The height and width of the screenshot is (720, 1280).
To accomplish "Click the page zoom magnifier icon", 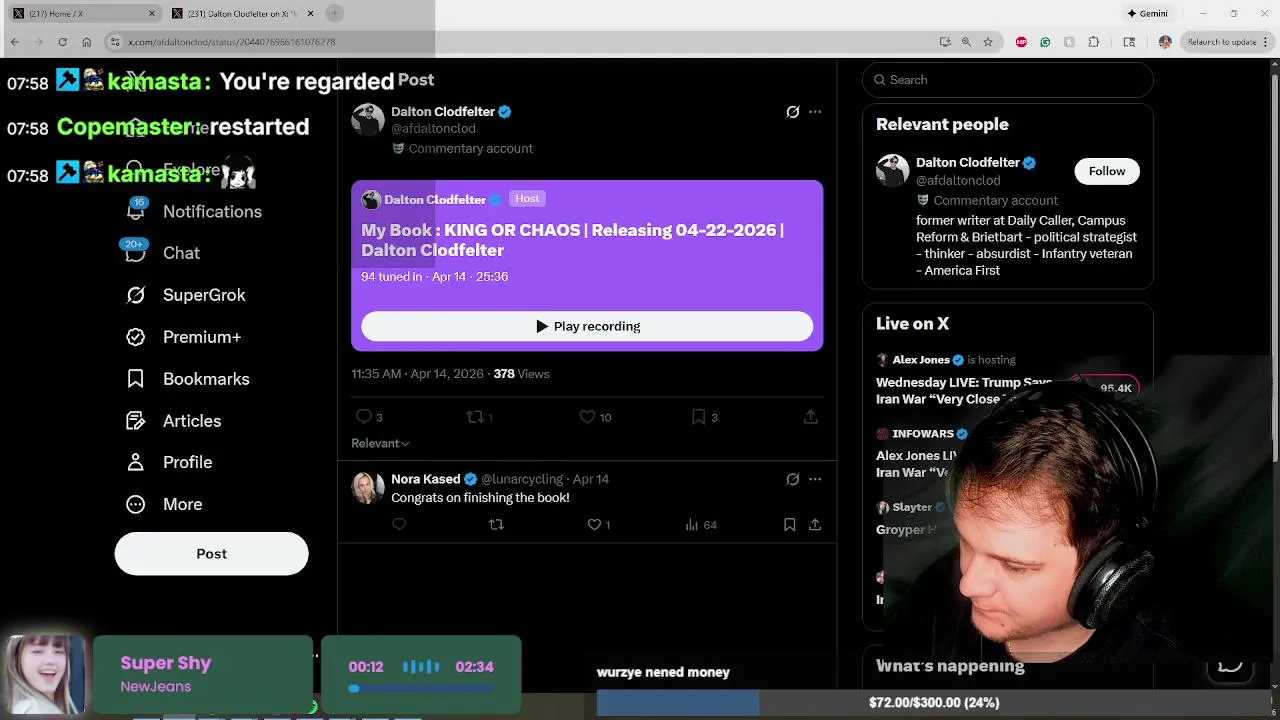I will click(966, 42).
